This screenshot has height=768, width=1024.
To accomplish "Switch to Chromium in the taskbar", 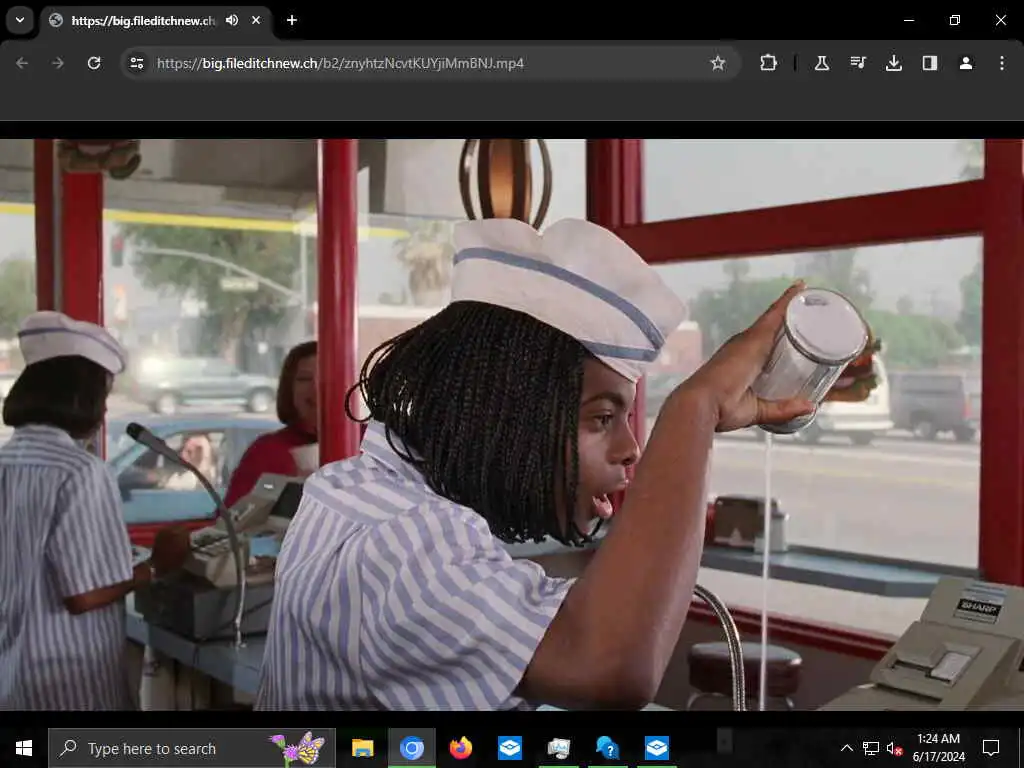I will (x=411, y=748).
